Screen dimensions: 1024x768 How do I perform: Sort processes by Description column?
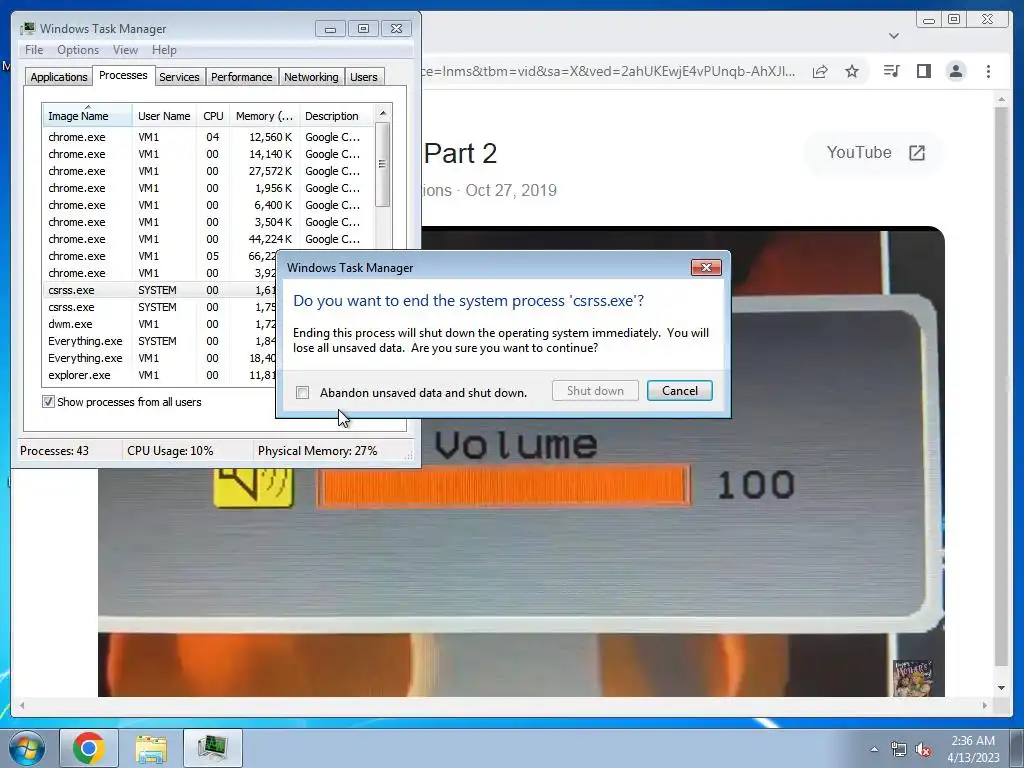tap(336, 116)
